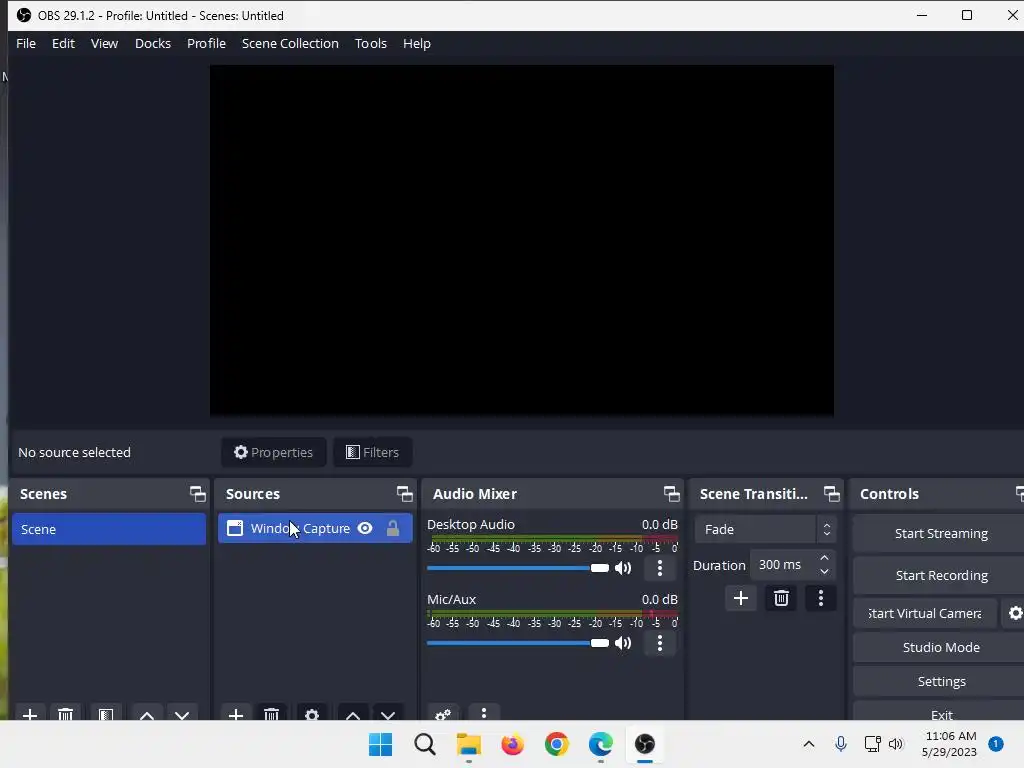Click microphone icon in system tray
The width and height of the screenshot is (1024, 768).
coord(841,744)
